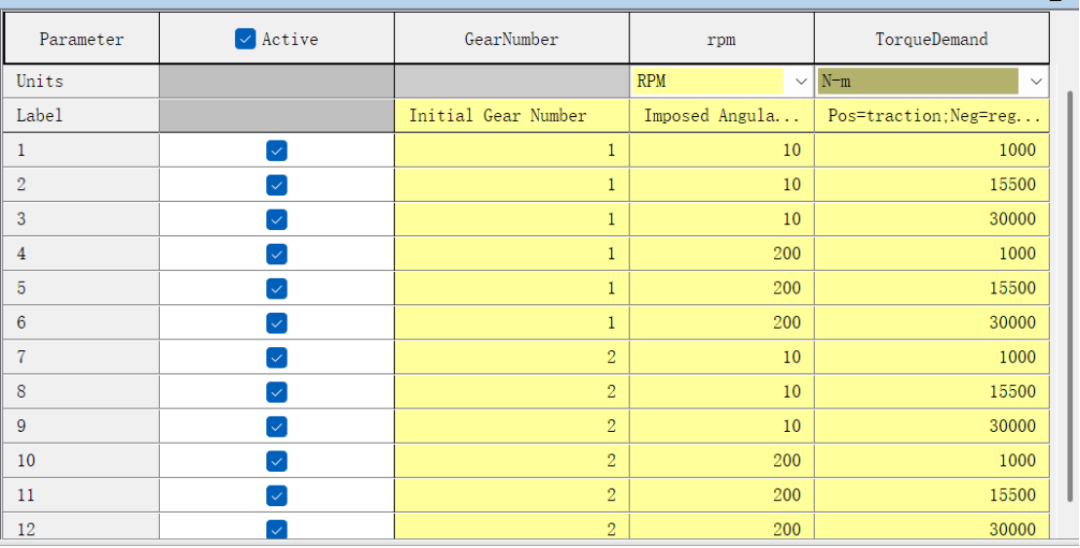The height and width of the screenshot is (548, 1080).
Task: Uncheck the Active header checkbox
Action: (246, 40)
